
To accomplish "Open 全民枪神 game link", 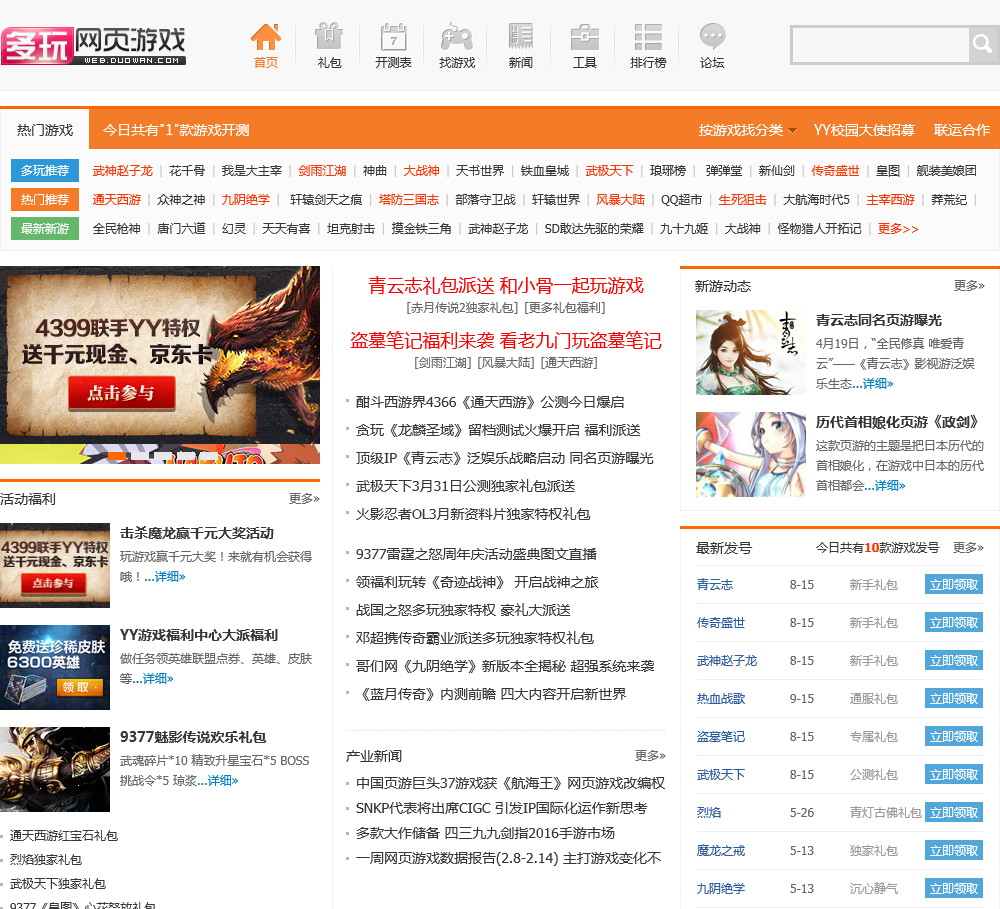I will pos(116,228).
